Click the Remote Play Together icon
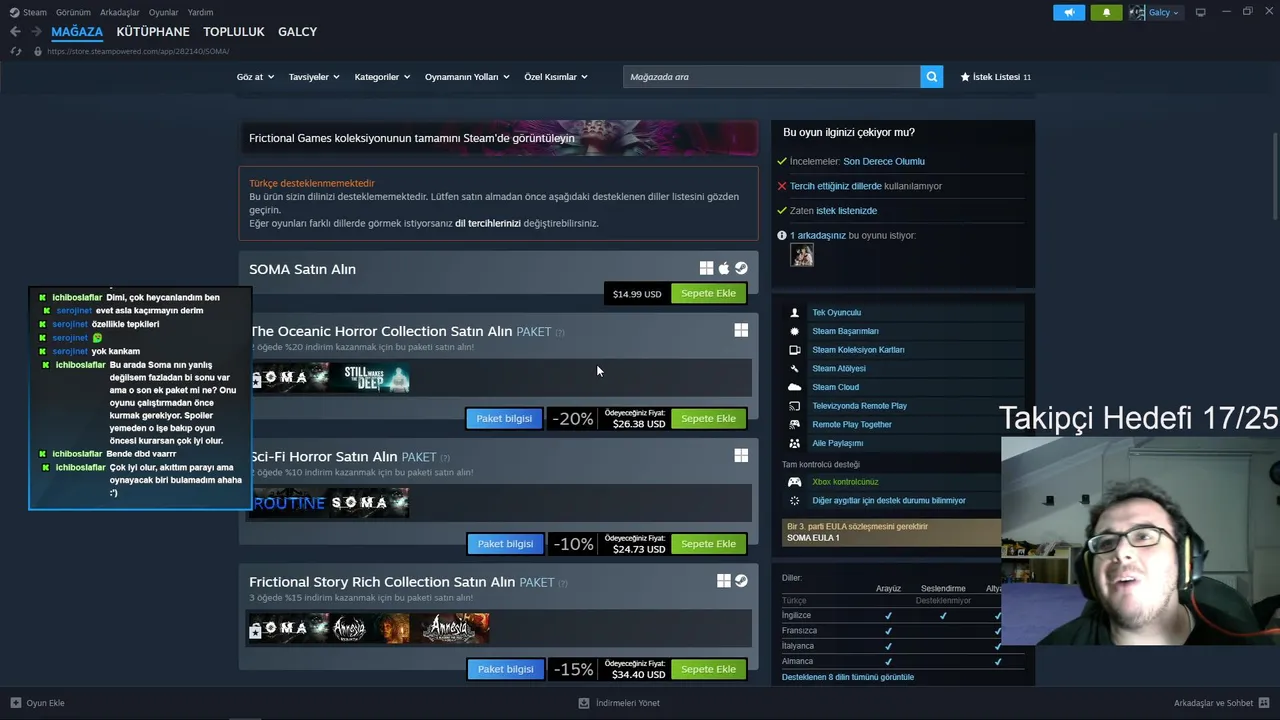The width and height of the screenshot is (1280, 720). coord(795,424)
